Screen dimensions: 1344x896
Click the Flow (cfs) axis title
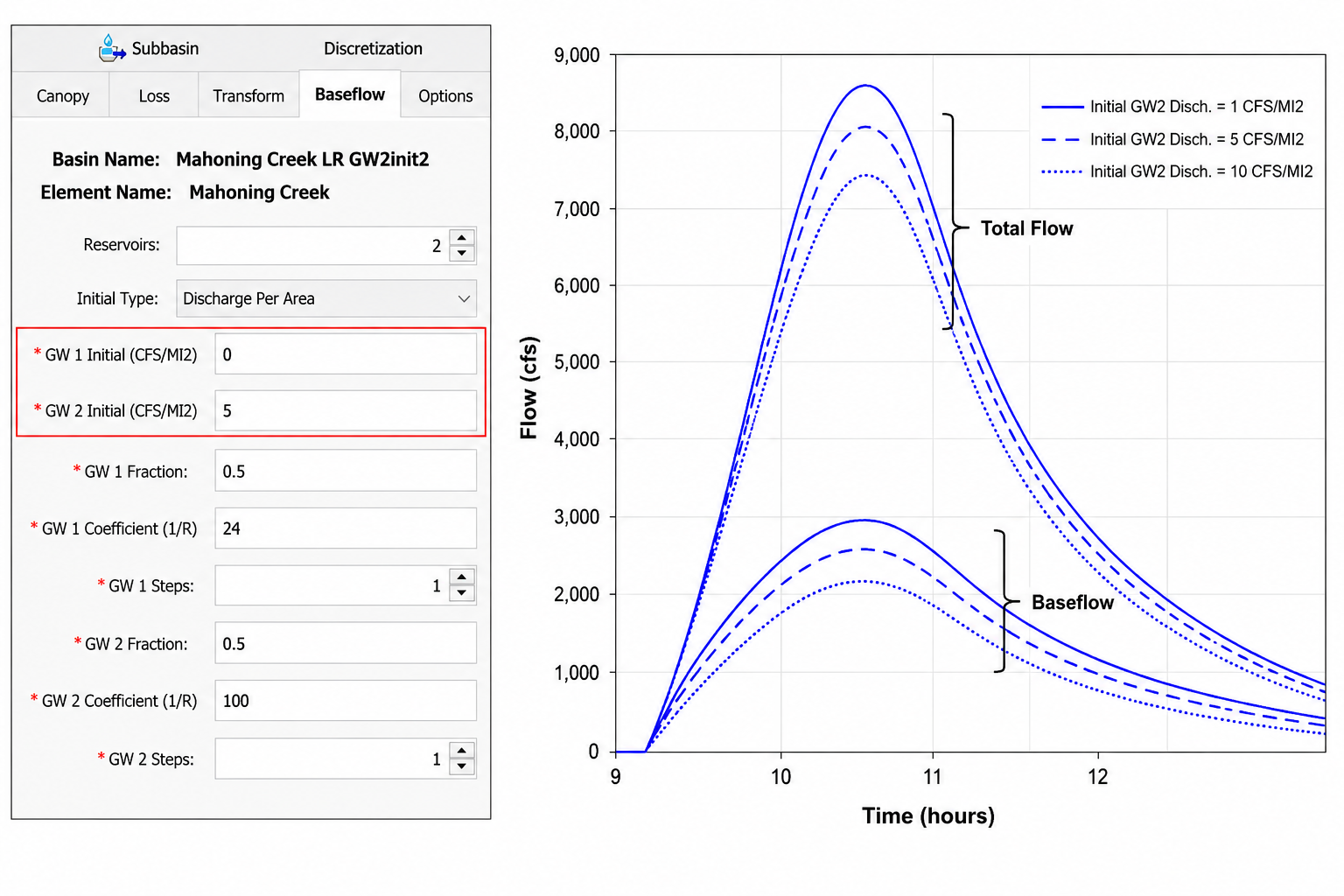click(x=528, y=388)
